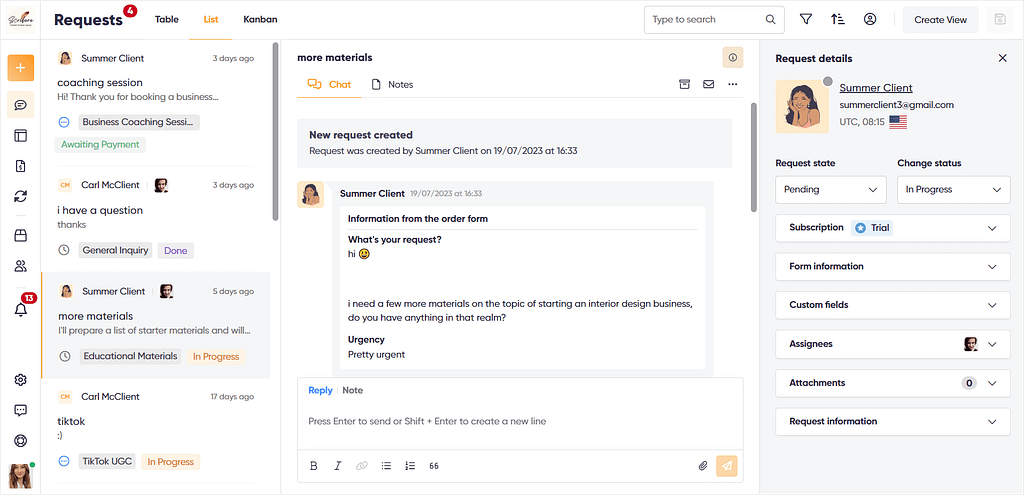Viewport: 1024px width, 495px height.
Task: Send the reply with paper plane button
Action: [x=727, y=466]
